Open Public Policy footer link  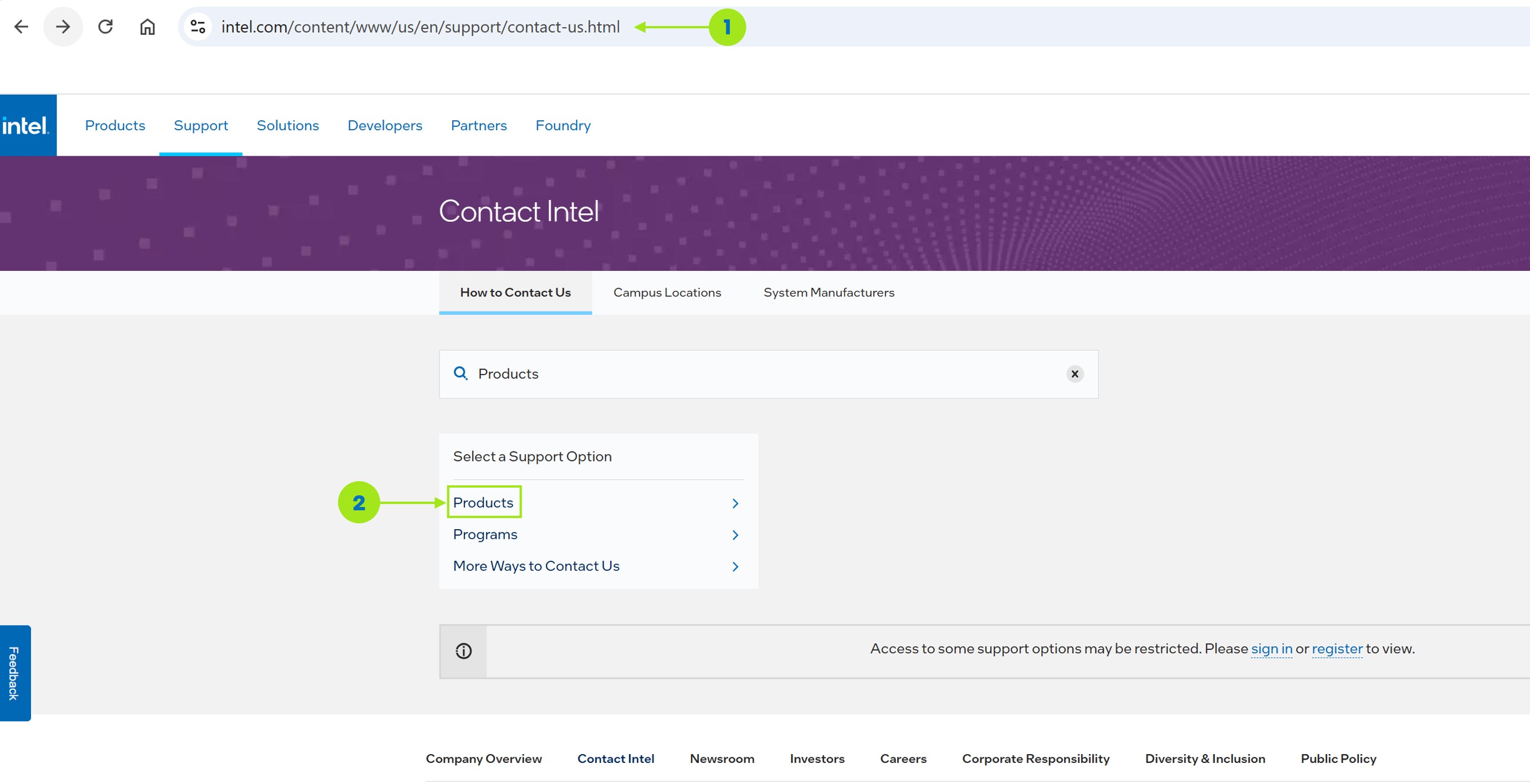point(1338,759)
